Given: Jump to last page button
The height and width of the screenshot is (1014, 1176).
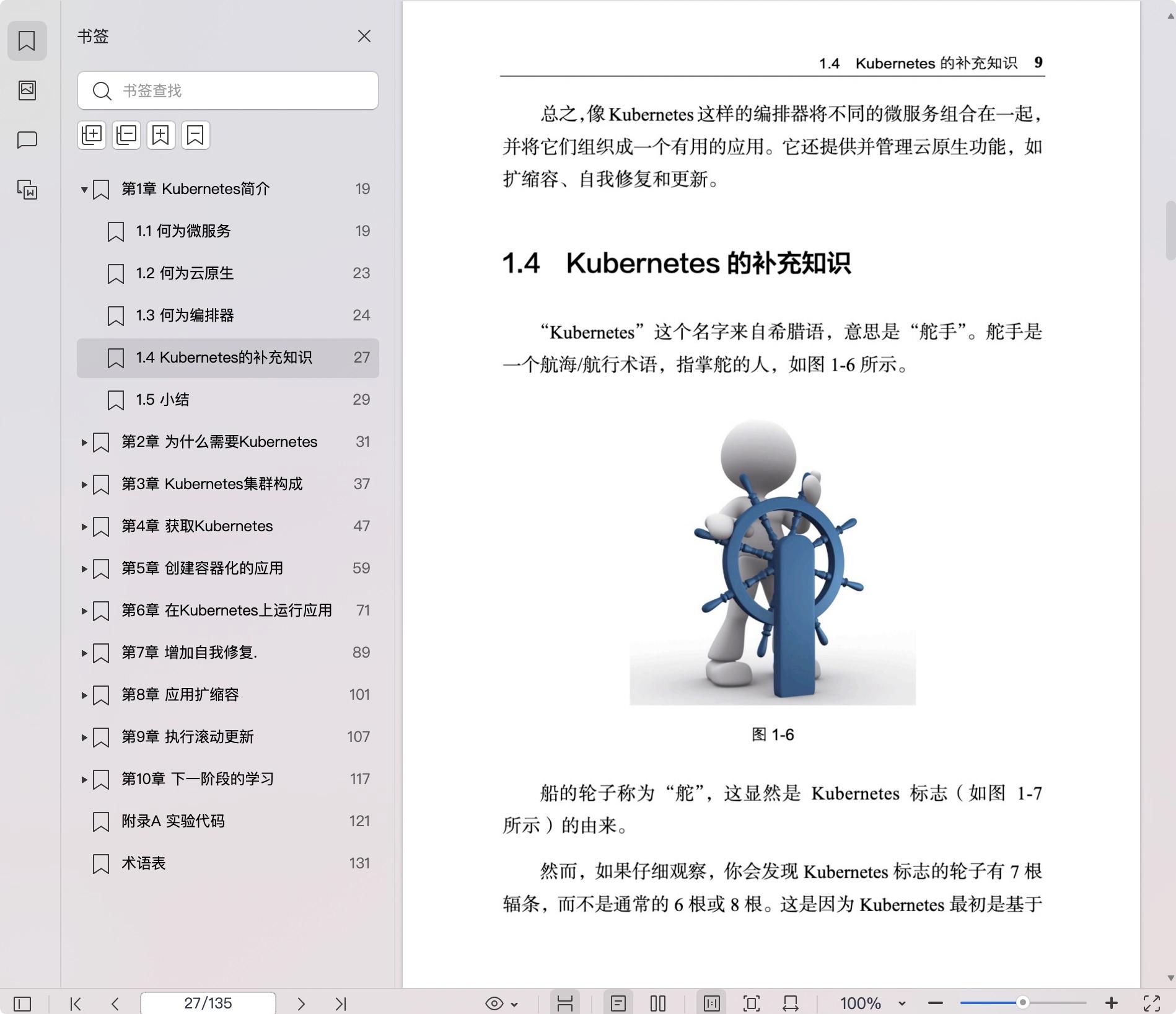Looking at the screenshot, I should (x=341, y=1003).
